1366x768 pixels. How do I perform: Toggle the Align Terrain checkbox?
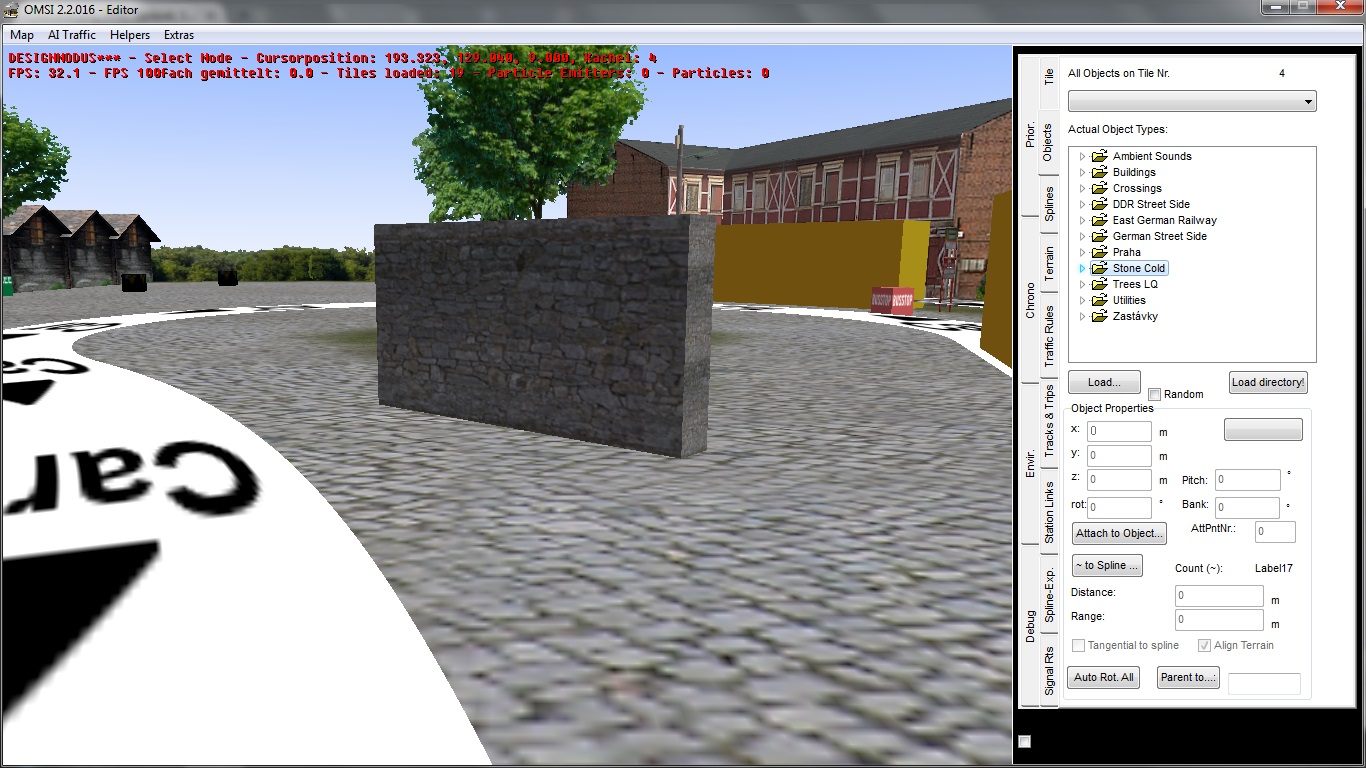coord(1204,646)
